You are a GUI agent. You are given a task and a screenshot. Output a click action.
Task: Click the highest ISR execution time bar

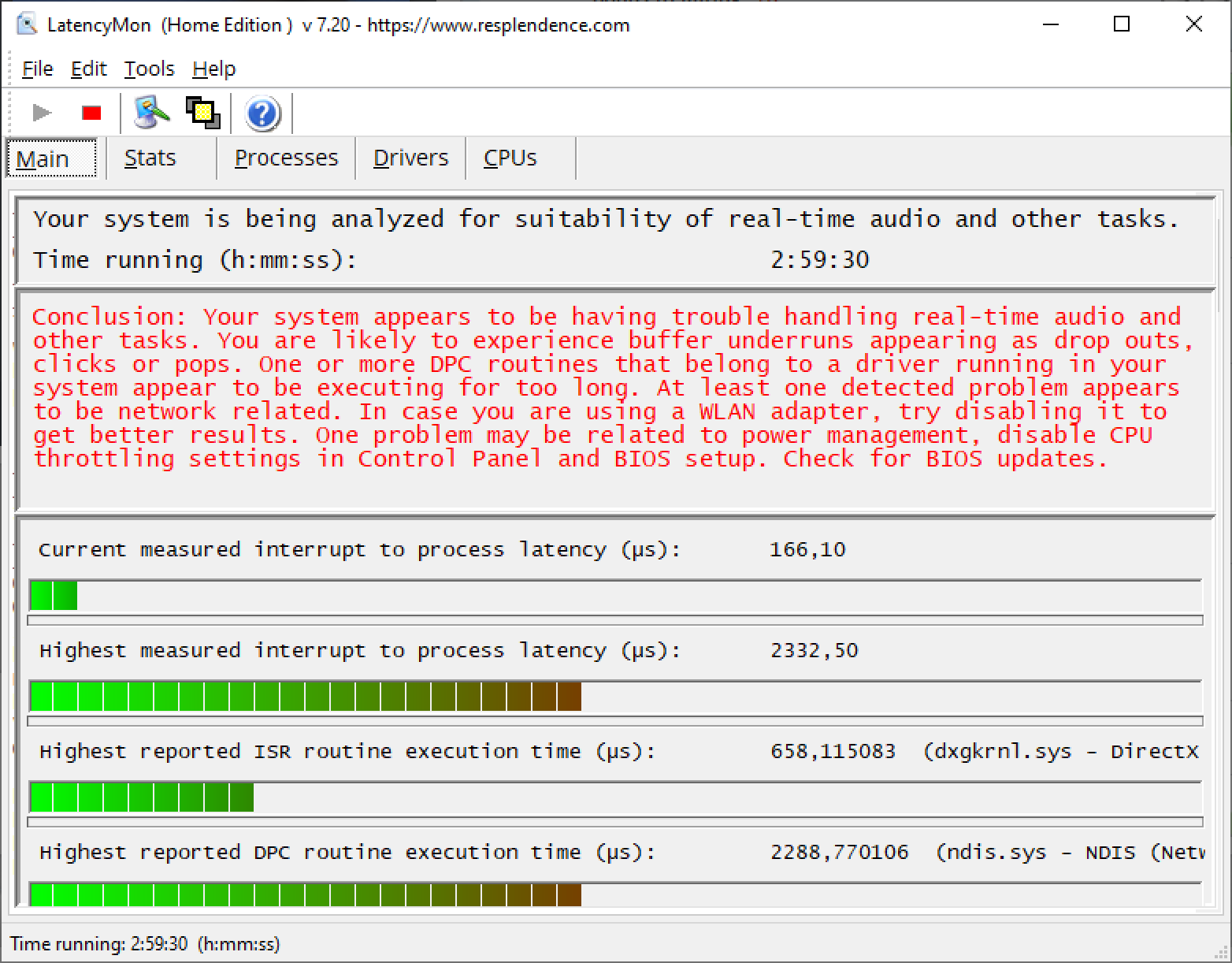(x=615, y=797)
